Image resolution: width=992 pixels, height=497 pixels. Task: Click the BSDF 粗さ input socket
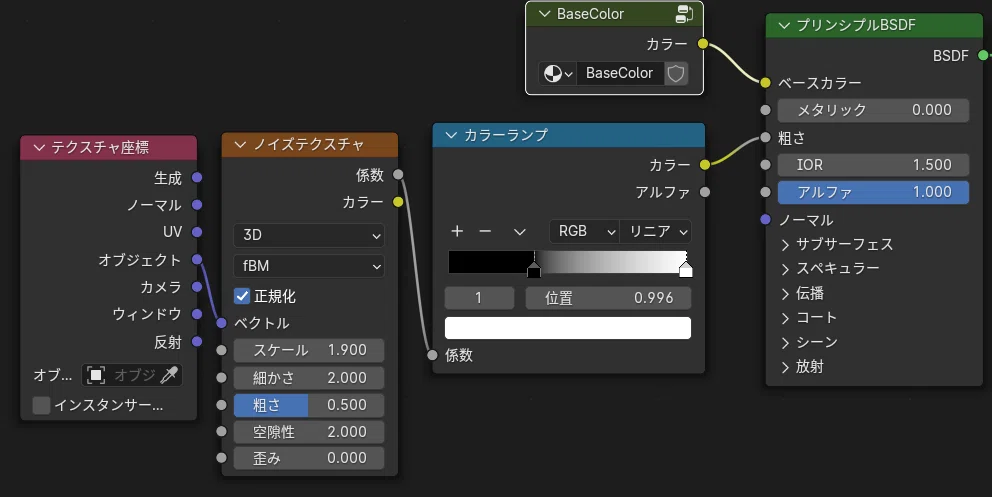[766, 137]
